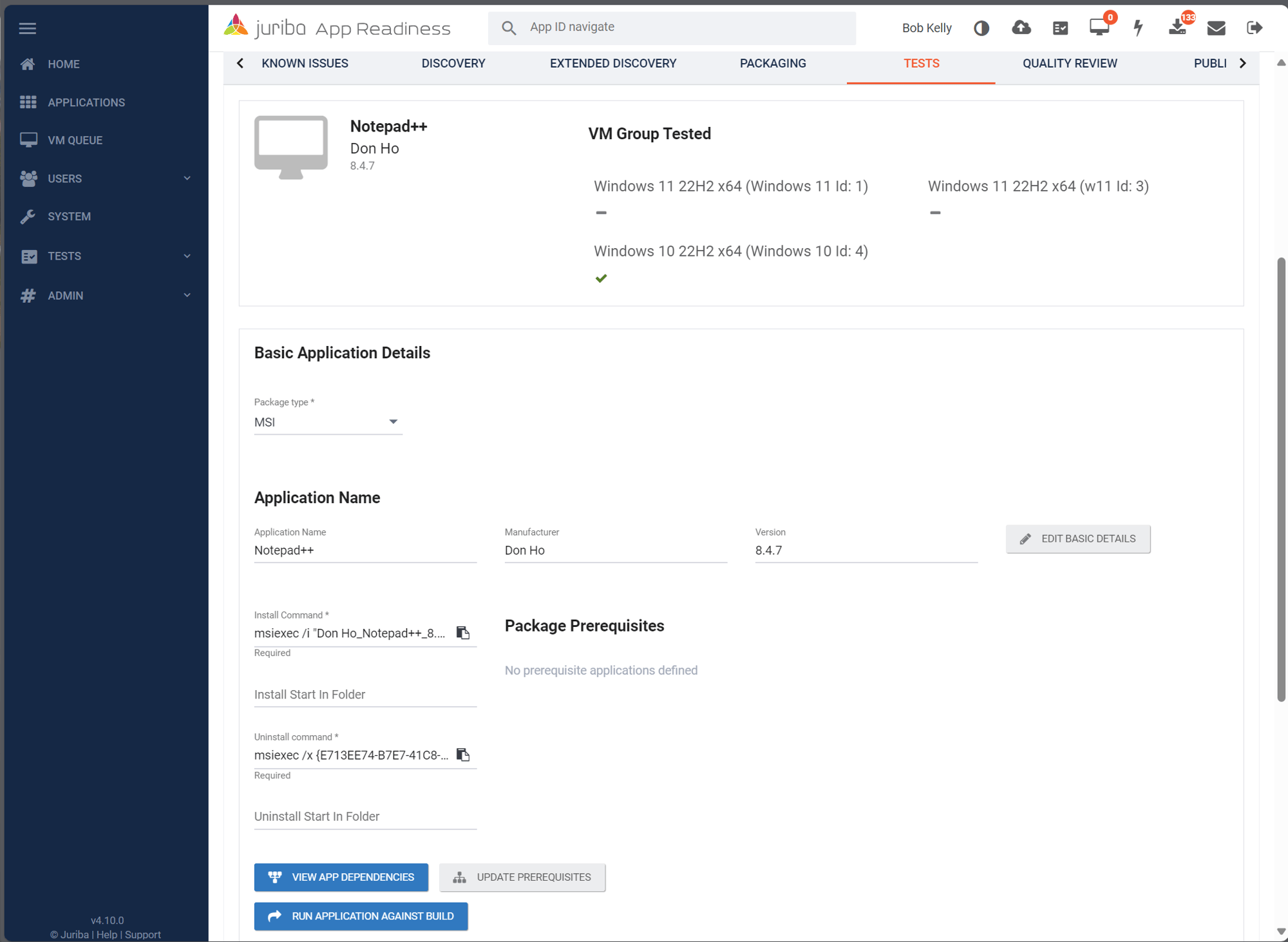Click the scrollbar up arrow

1282,62
